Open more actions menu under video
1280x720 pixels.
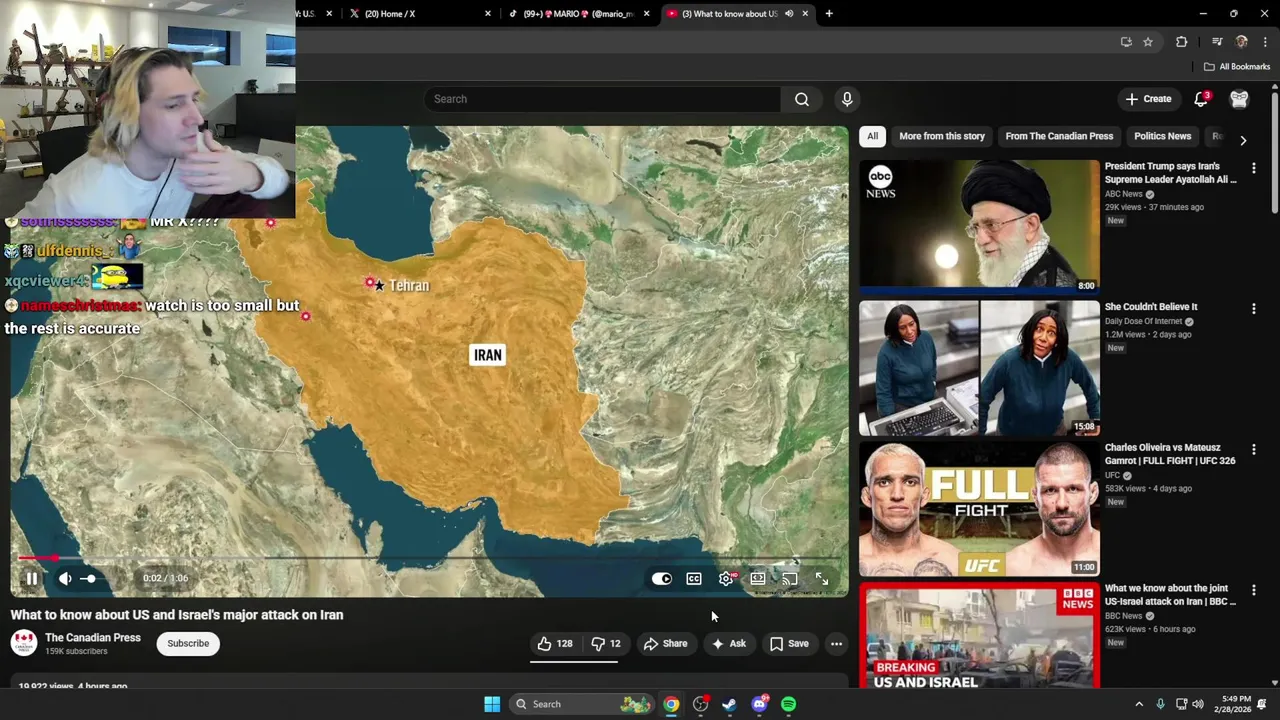836,643
